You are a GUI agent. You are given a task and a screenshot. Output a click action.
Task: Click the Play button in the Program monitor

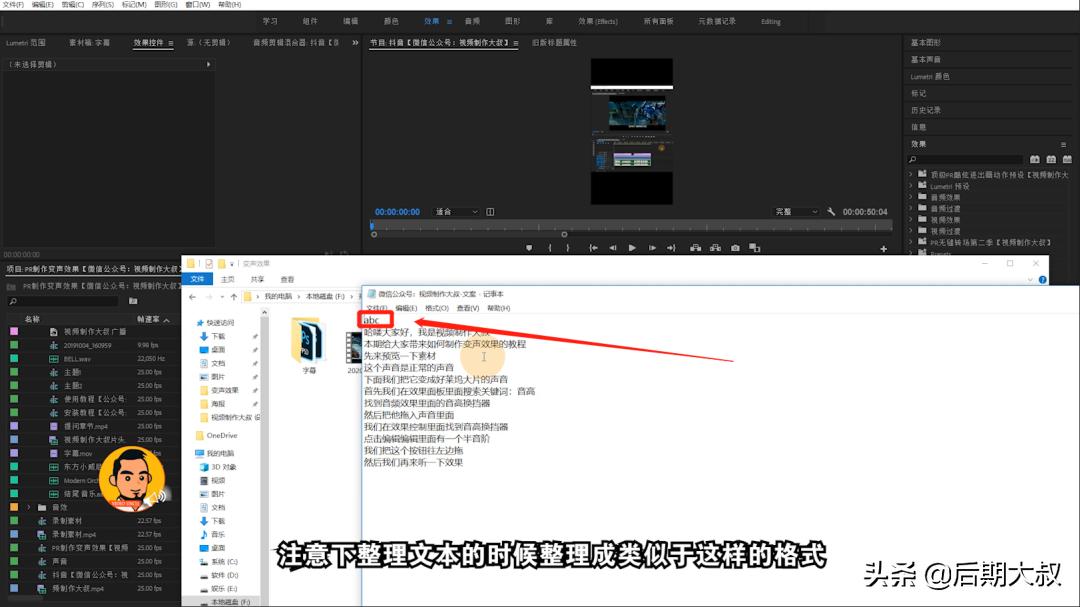point(632,245)
